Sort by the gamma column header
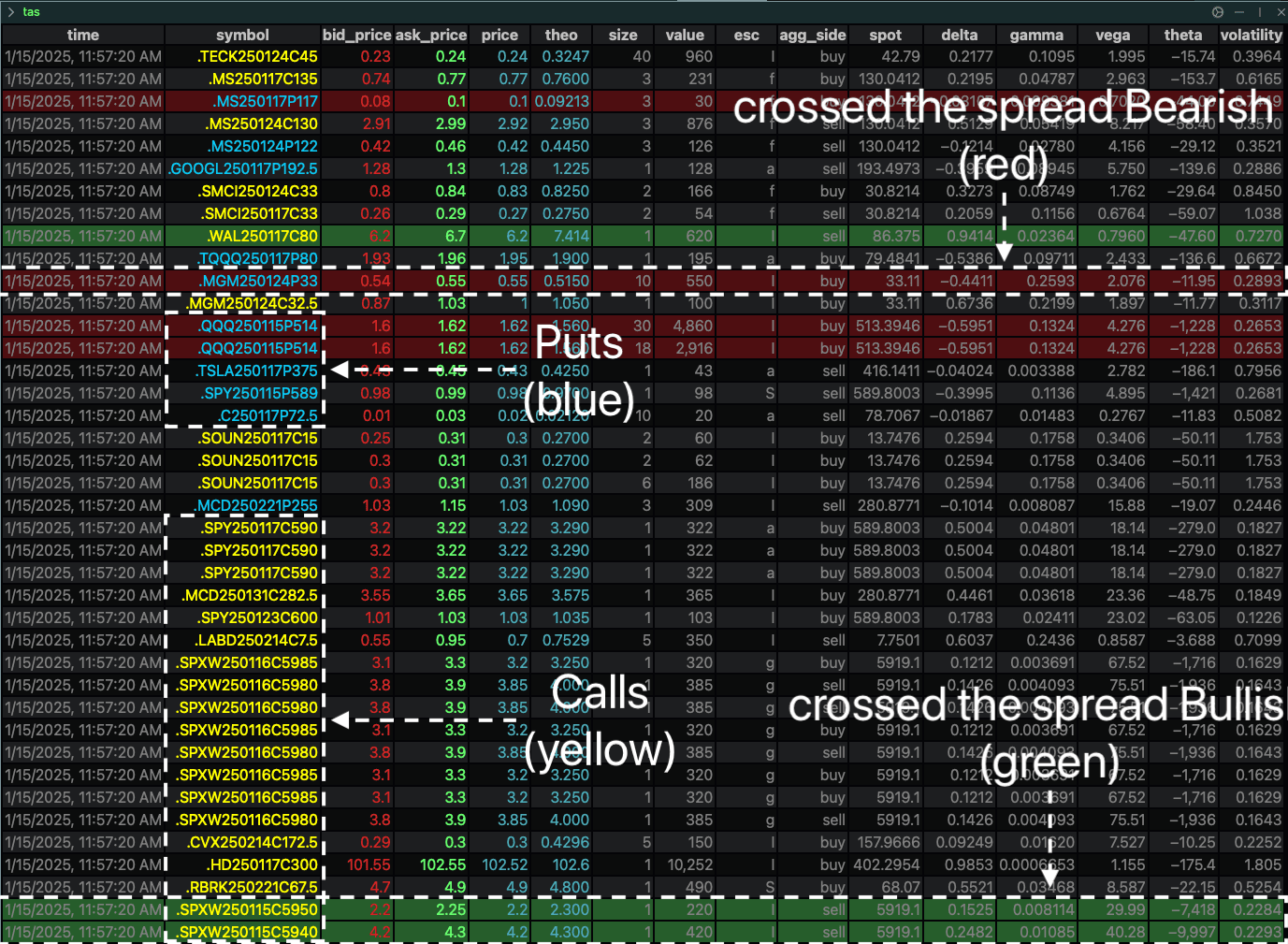1288x944 pixels. 1036,35
